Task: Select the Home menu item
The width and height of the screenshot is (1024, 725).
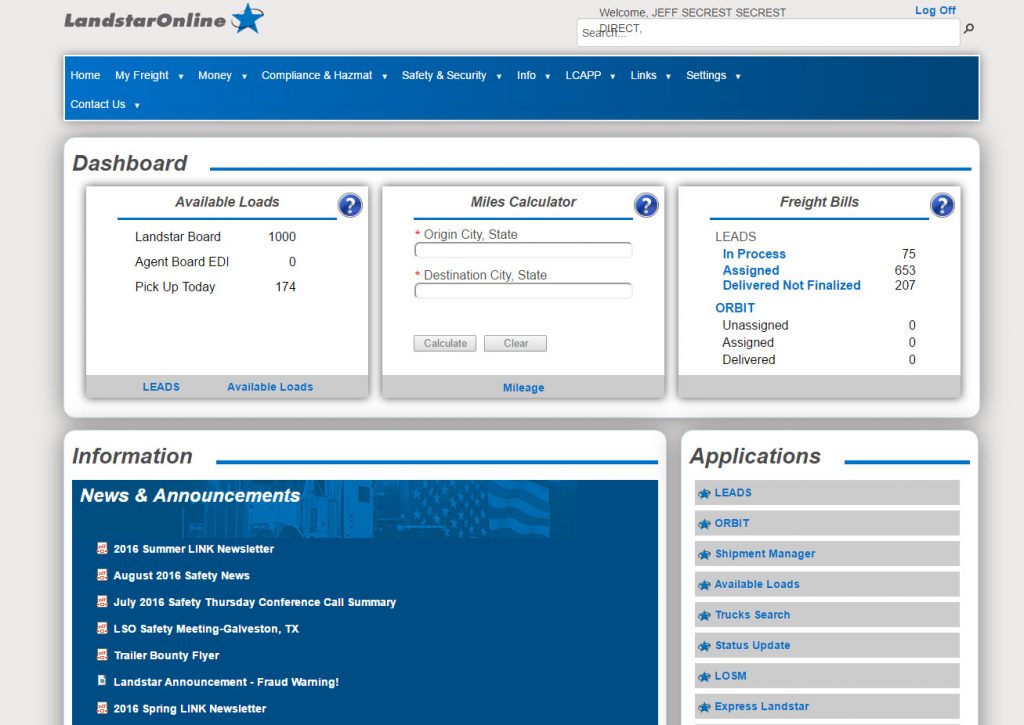Action: click(x=85, y=75)
